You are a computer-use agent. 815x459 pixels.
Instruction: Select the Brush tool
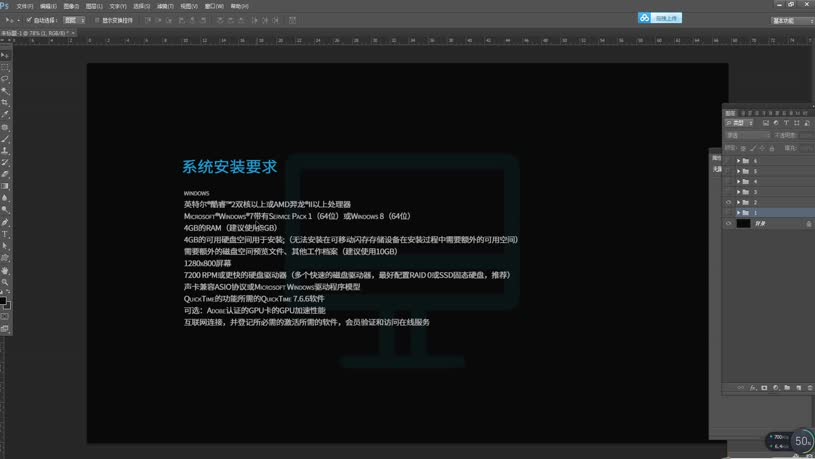pos(5,139)
